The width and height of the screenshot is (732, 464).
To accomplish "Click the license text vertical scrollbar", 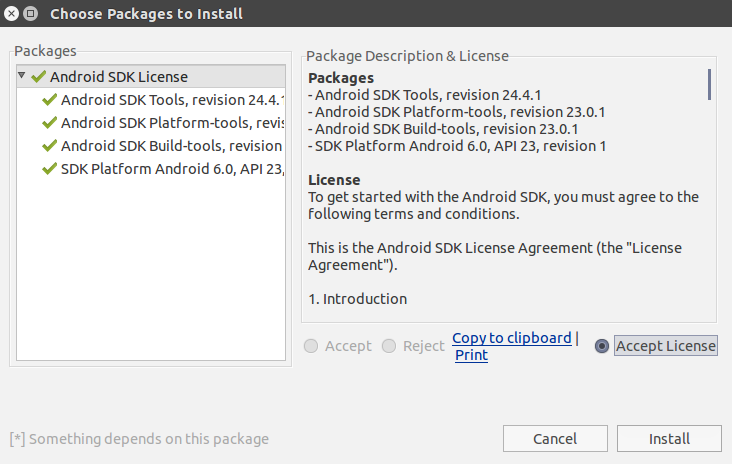I will [x=709, y=84].
